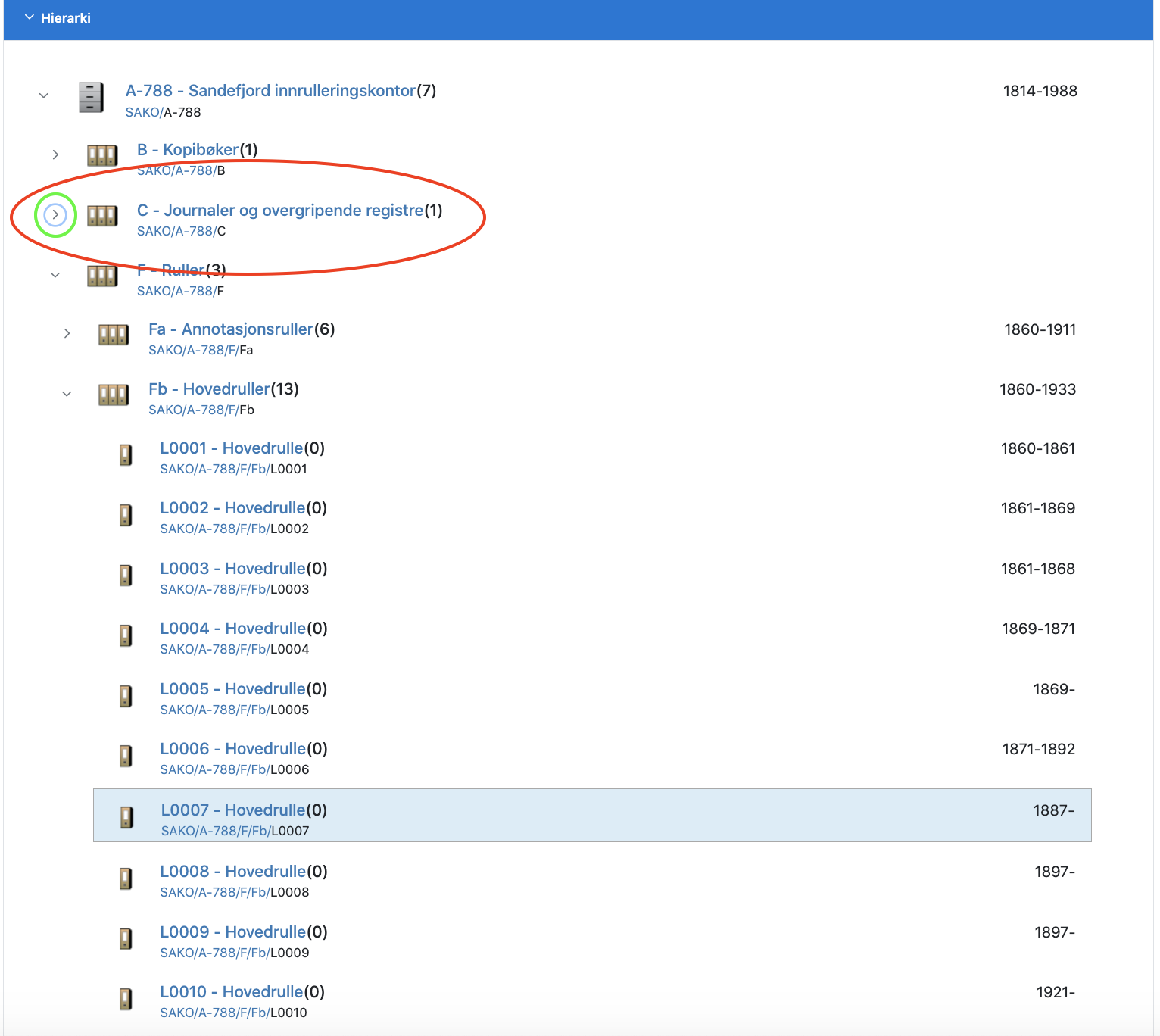Click the 1921- date for L0010
This screenshot has height=1036, width=1160.
point(1056,992)
